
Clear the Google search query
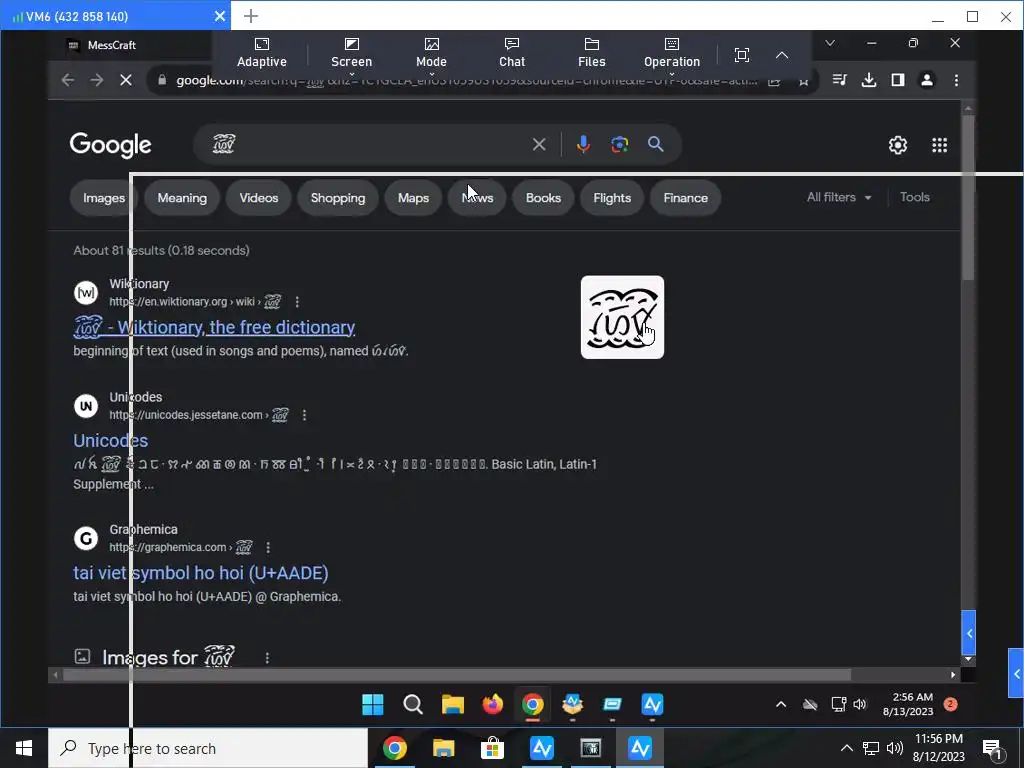pos(539,144)
